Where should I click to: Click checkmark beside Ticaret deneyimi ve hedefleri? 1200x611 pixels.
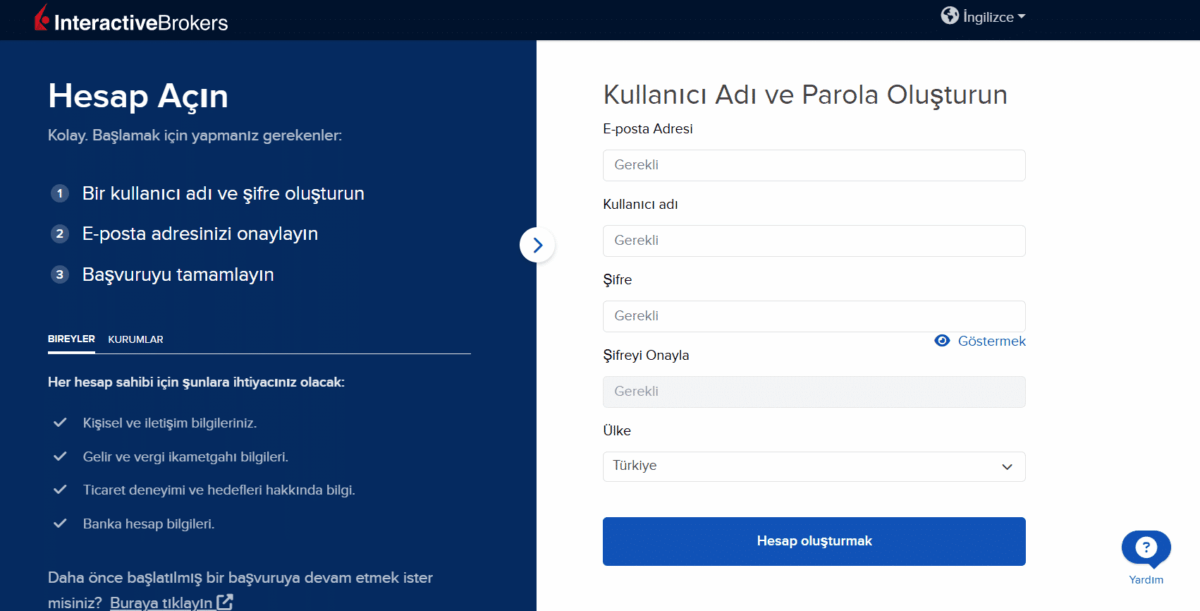pyautogui.click(x=60, y=490)
